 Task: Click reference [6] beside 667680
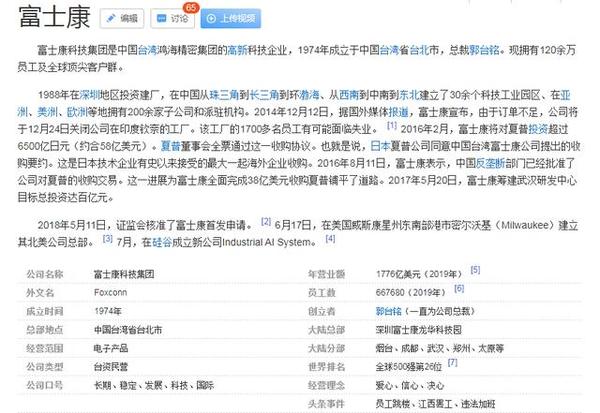click(x=459, y=288)
